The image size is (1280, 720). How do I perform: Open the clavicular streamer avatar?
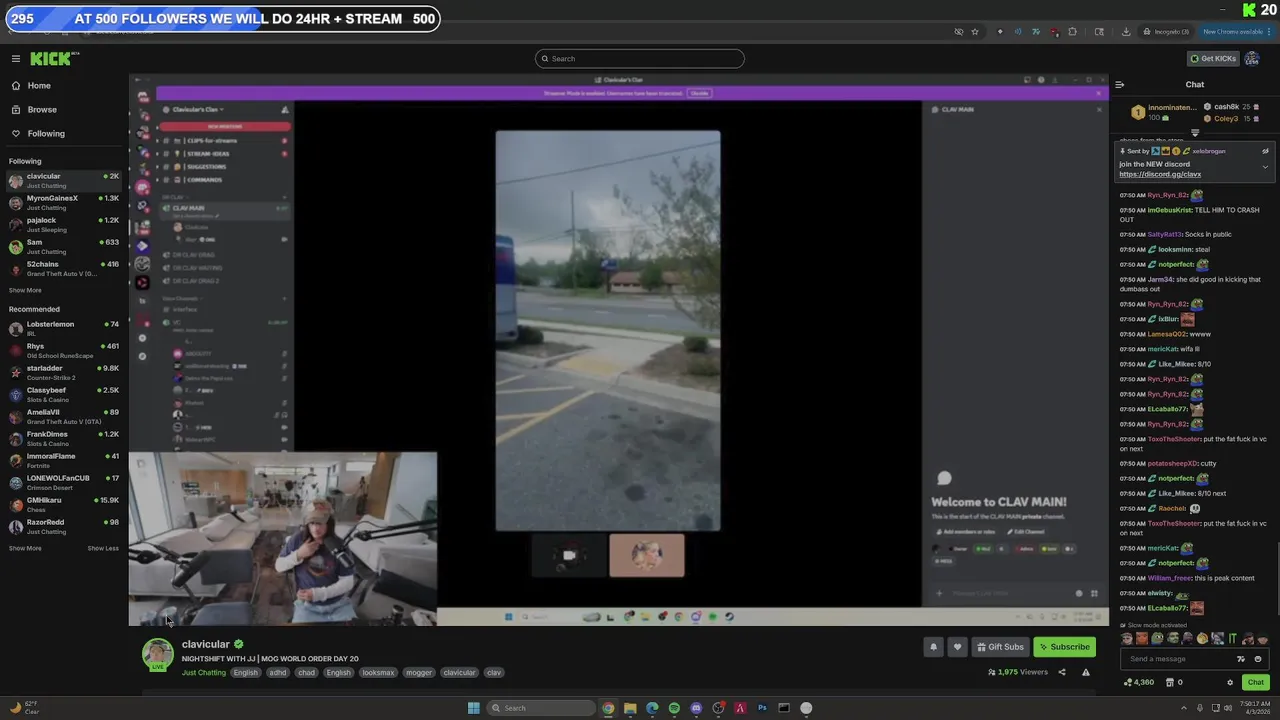[x=157, y=654]
